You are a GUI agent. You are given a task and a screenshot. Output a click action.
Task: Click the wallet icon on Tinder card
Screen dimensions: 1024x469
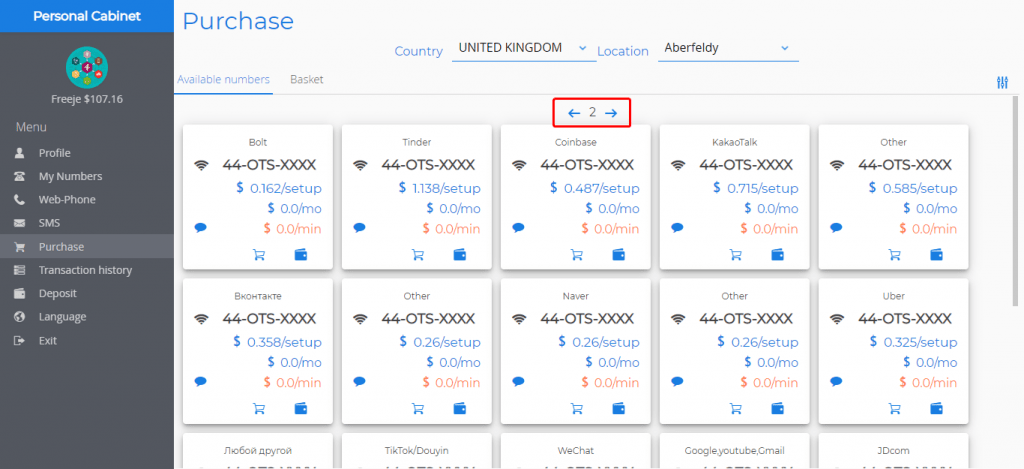[459, 254]
